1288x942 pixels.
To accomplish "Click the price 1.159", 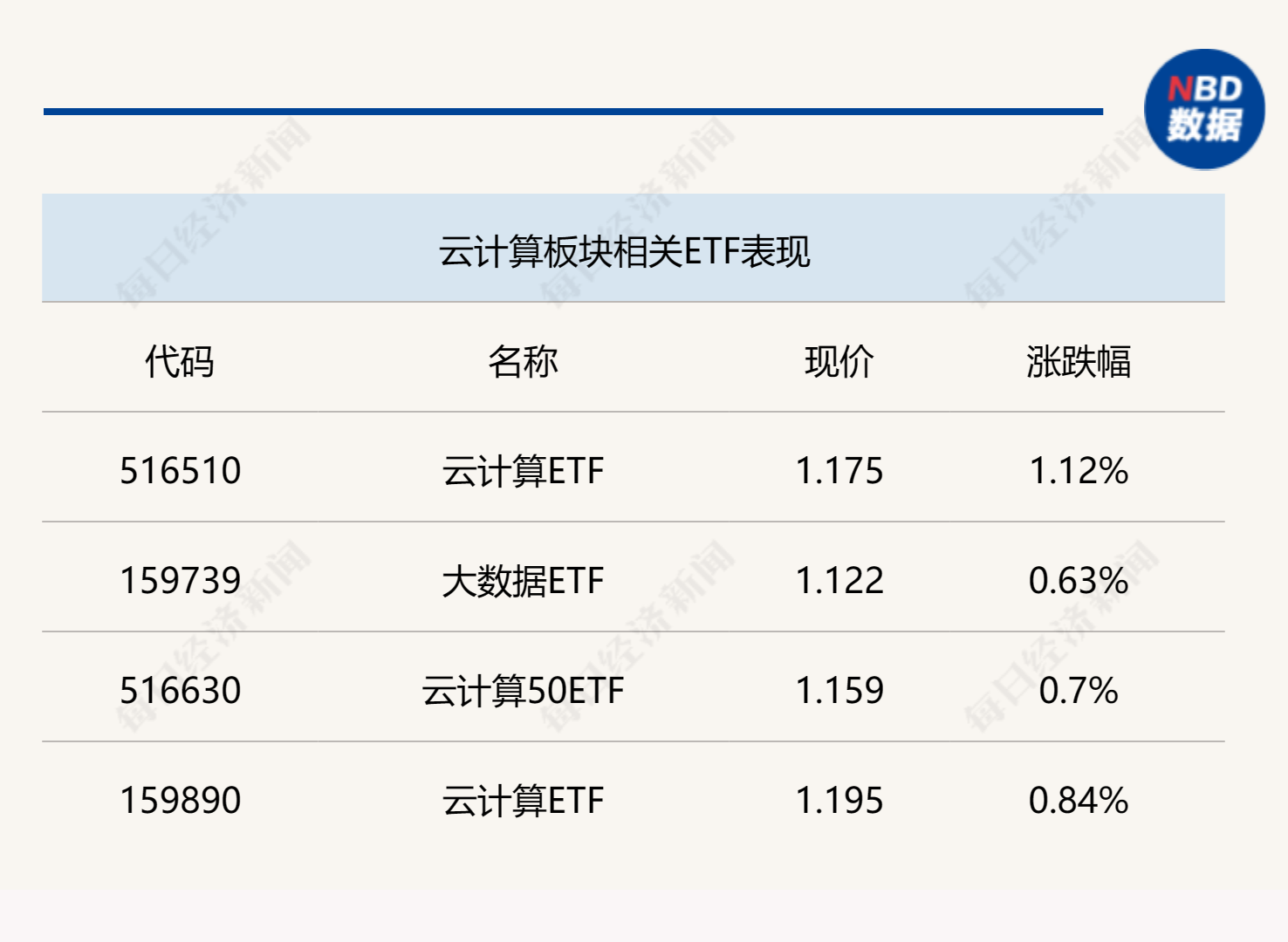I will [839, 691].
